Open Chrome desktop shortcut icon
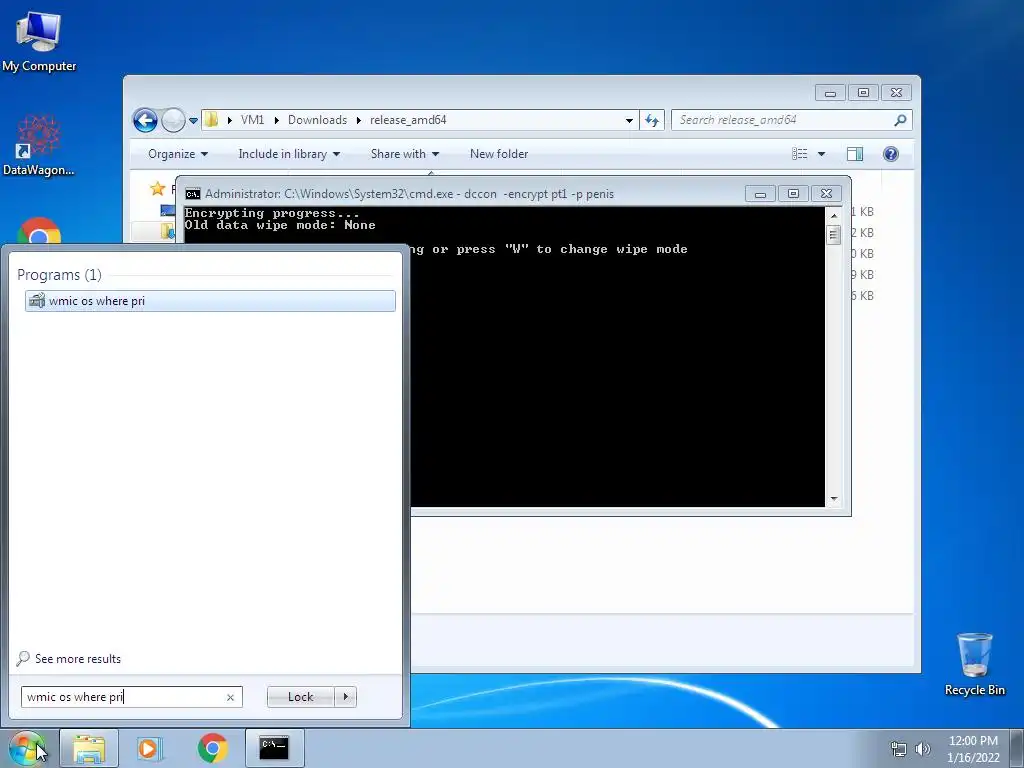The height and width of the screenshot is (768, 1024). click(x=39, y=232)
